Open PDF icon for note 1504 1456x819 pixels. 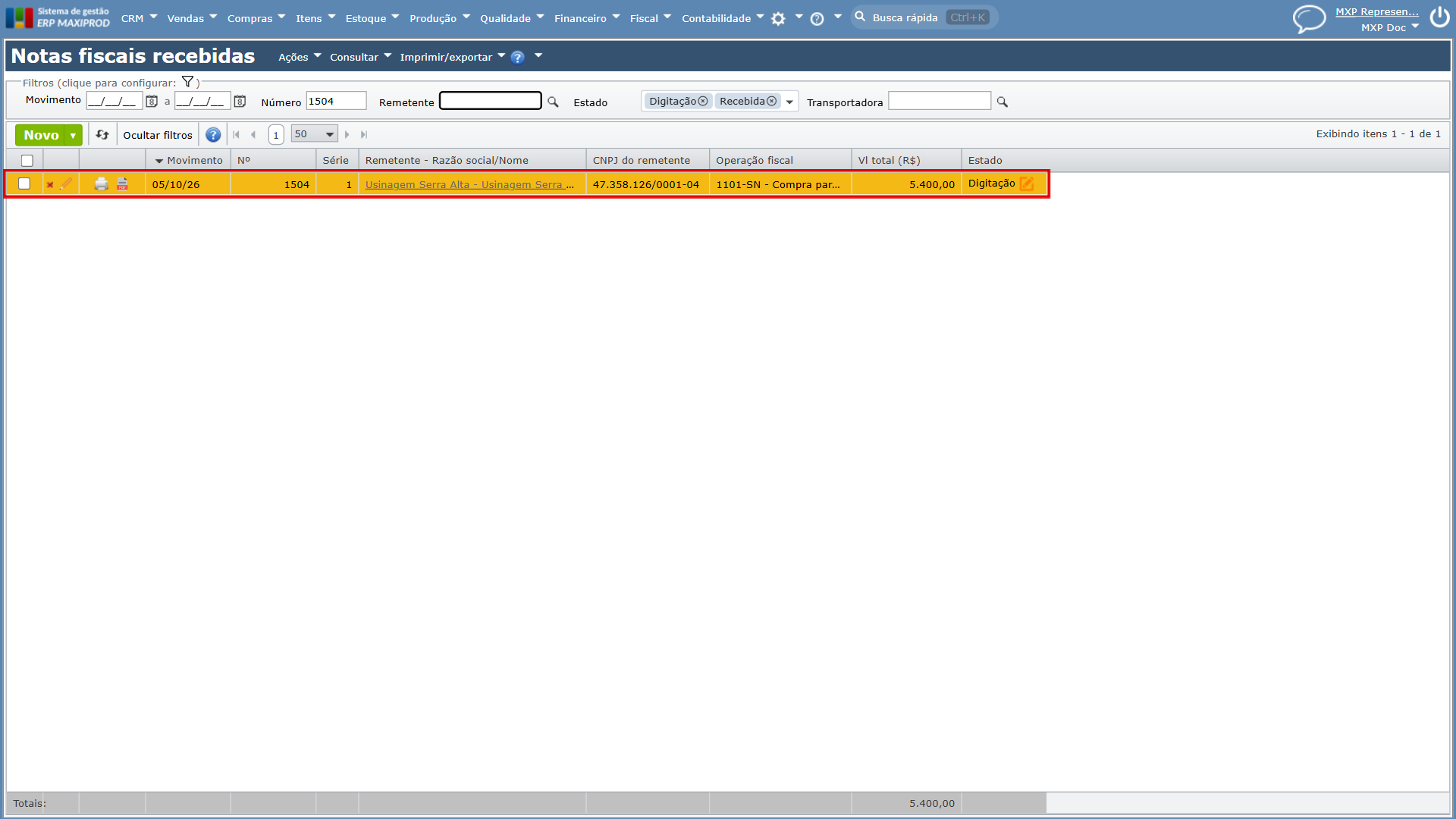click(x=122, y=184)
